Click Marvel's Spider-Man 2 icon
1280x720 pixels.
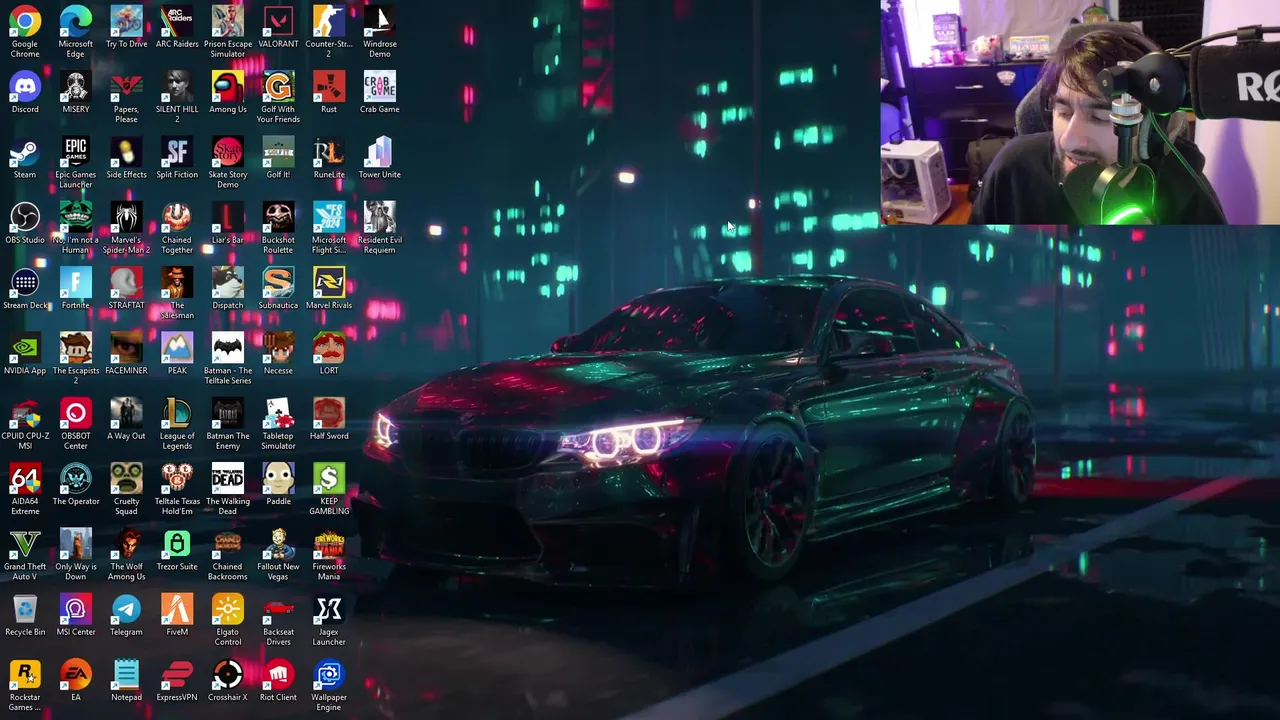pyautogui.click(x=126, y=217)
